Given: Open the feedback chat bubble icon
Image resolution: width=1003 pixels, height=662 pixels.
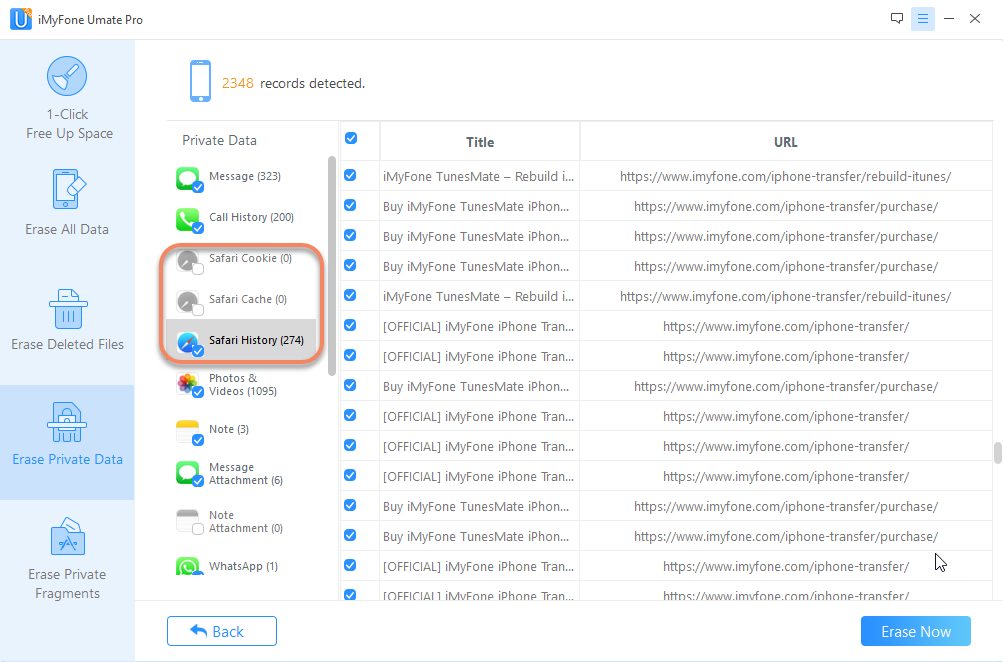Looking at the screenshot, I should 897,19.
